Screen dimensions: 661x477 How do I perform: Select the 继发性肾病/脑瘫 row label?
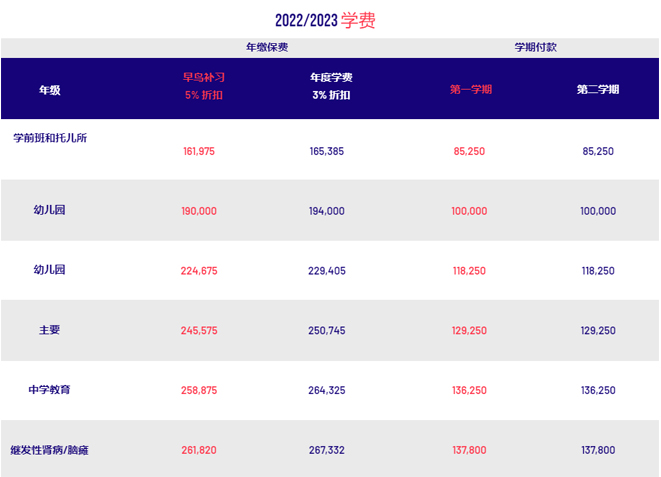click(49, 450)
